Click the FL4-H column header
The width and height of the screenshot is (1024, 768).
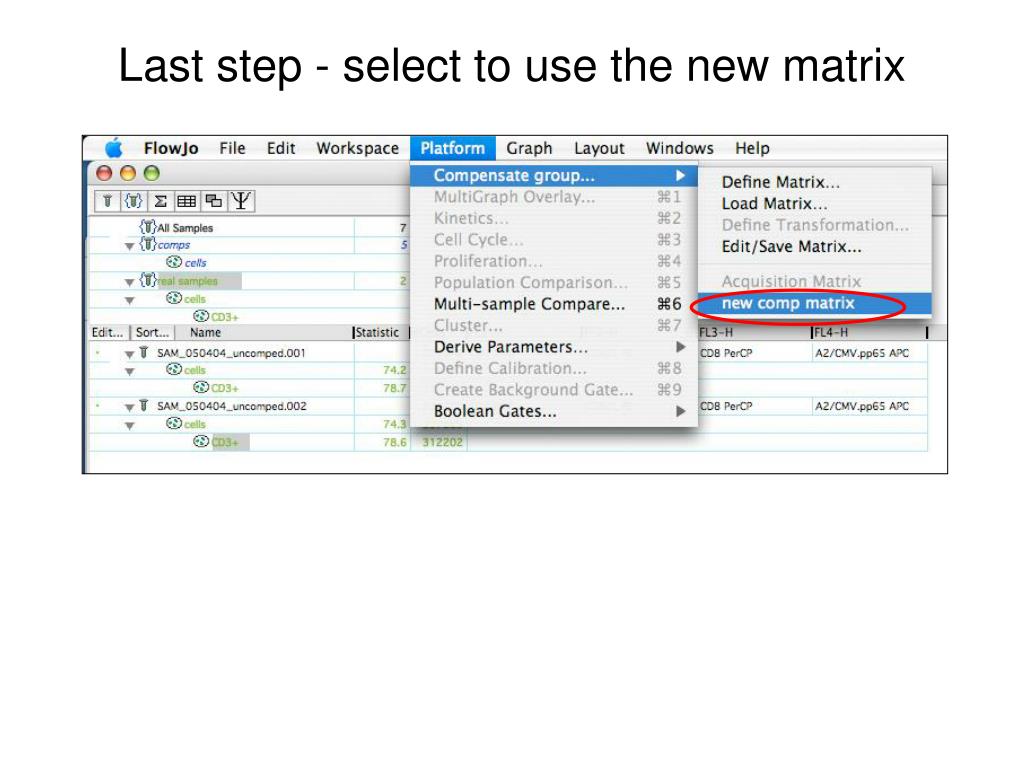click(x=831, y=332)
